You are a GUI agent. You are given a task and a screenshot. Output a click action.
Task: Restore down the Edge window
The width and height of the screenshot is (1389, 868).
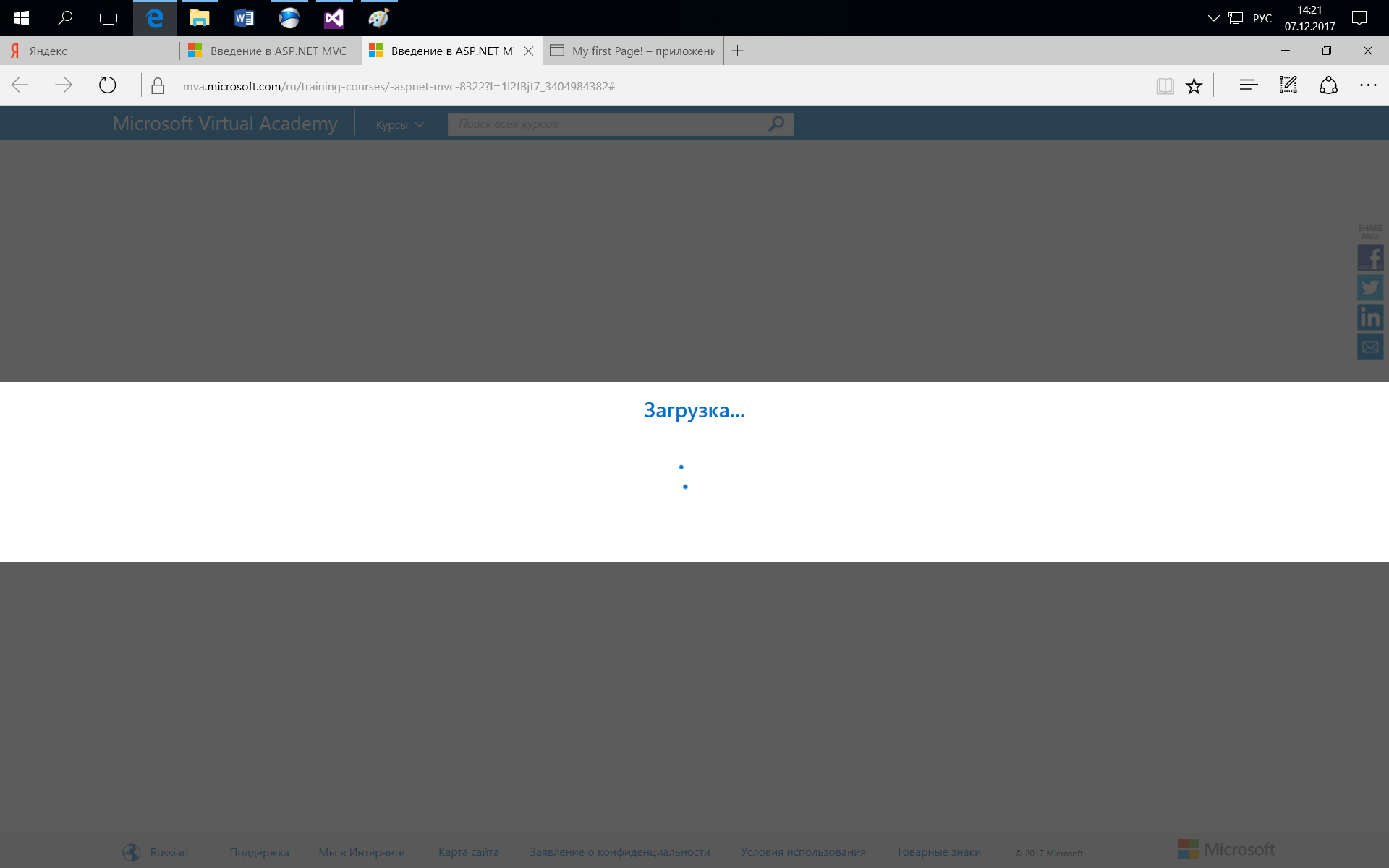click(x=1327, y=51)
